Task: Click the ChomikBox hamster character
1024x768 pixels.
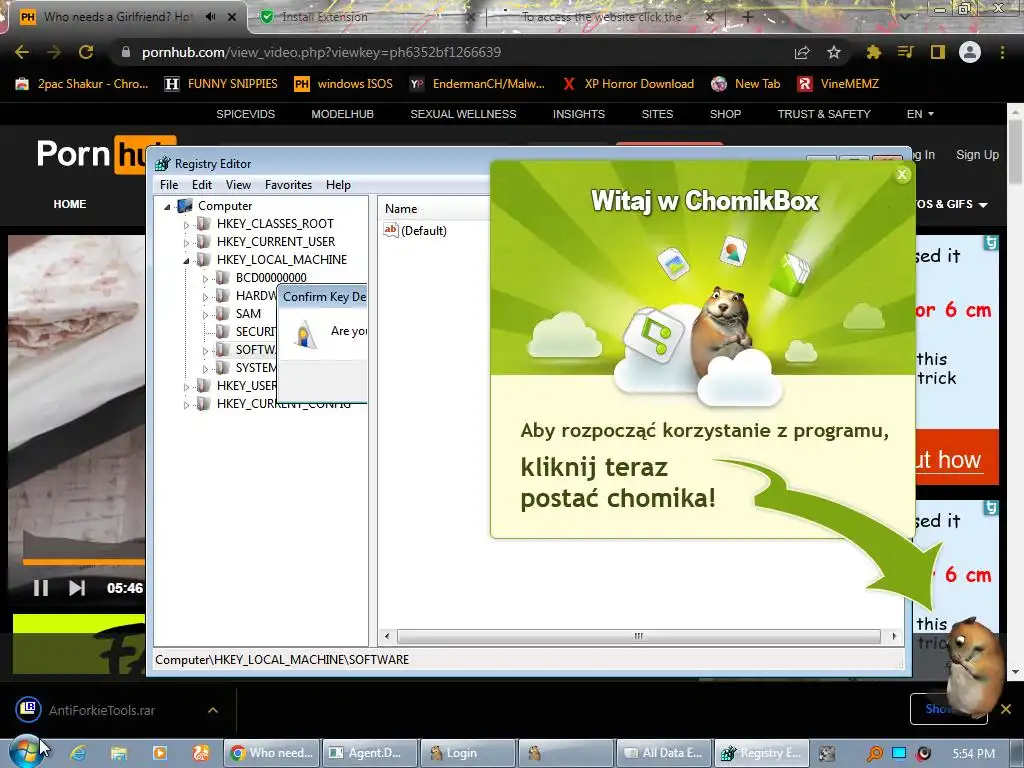Action: click(974, 667)
